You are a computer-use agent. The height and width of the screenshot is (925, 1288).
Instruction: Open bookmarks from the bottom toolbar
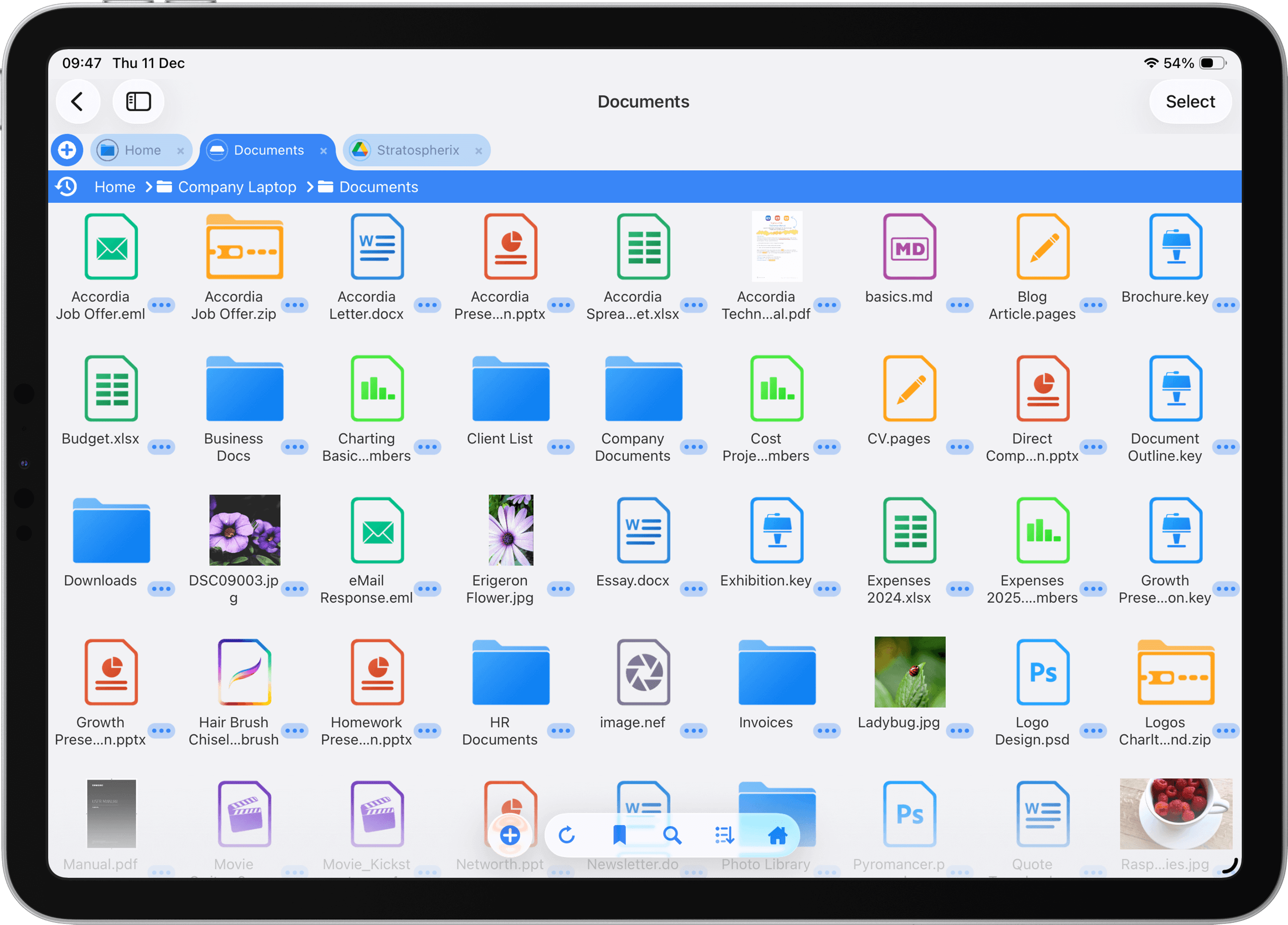coord(619,835)
